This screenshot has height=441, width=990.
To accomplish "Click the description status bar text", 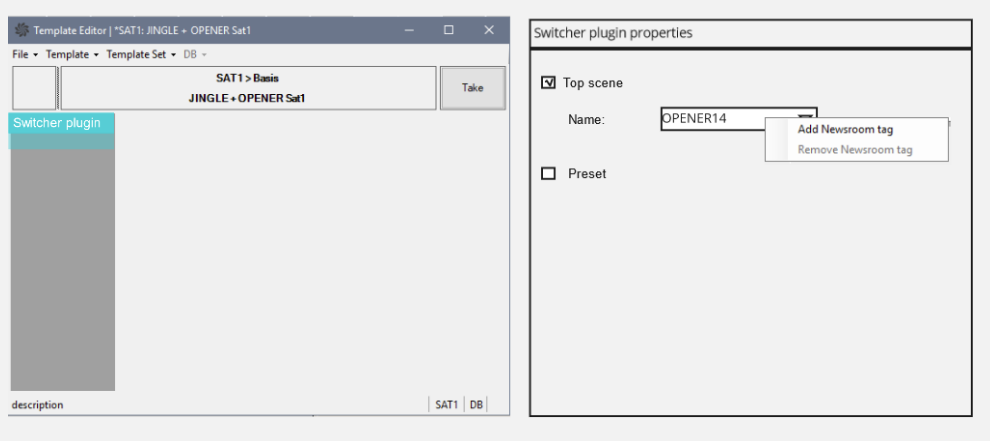I will click(x=37, y=405).
